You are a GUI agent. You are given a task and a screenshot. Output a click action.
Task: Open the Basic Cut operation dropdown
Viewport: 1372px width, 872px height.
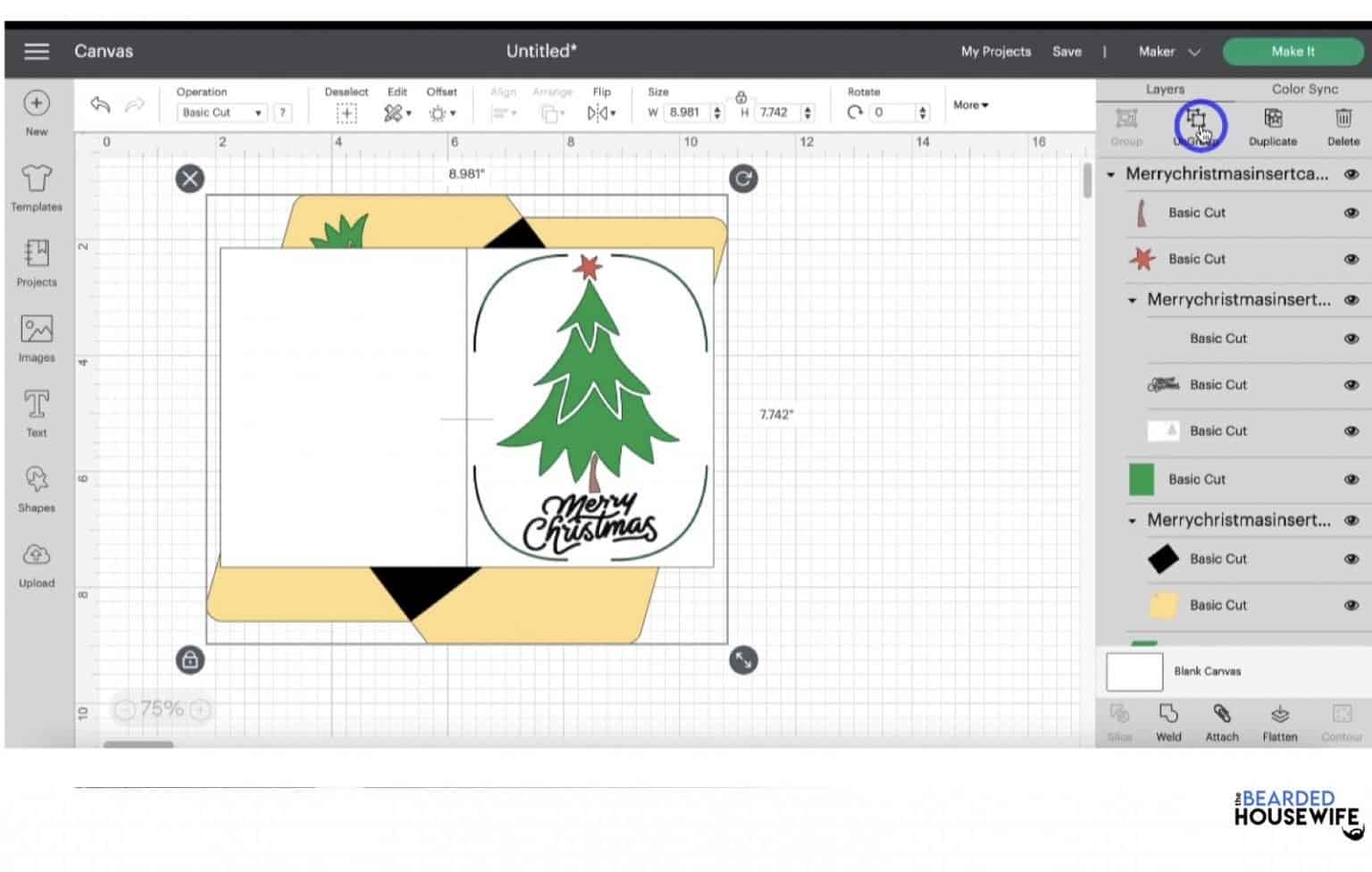220,113
